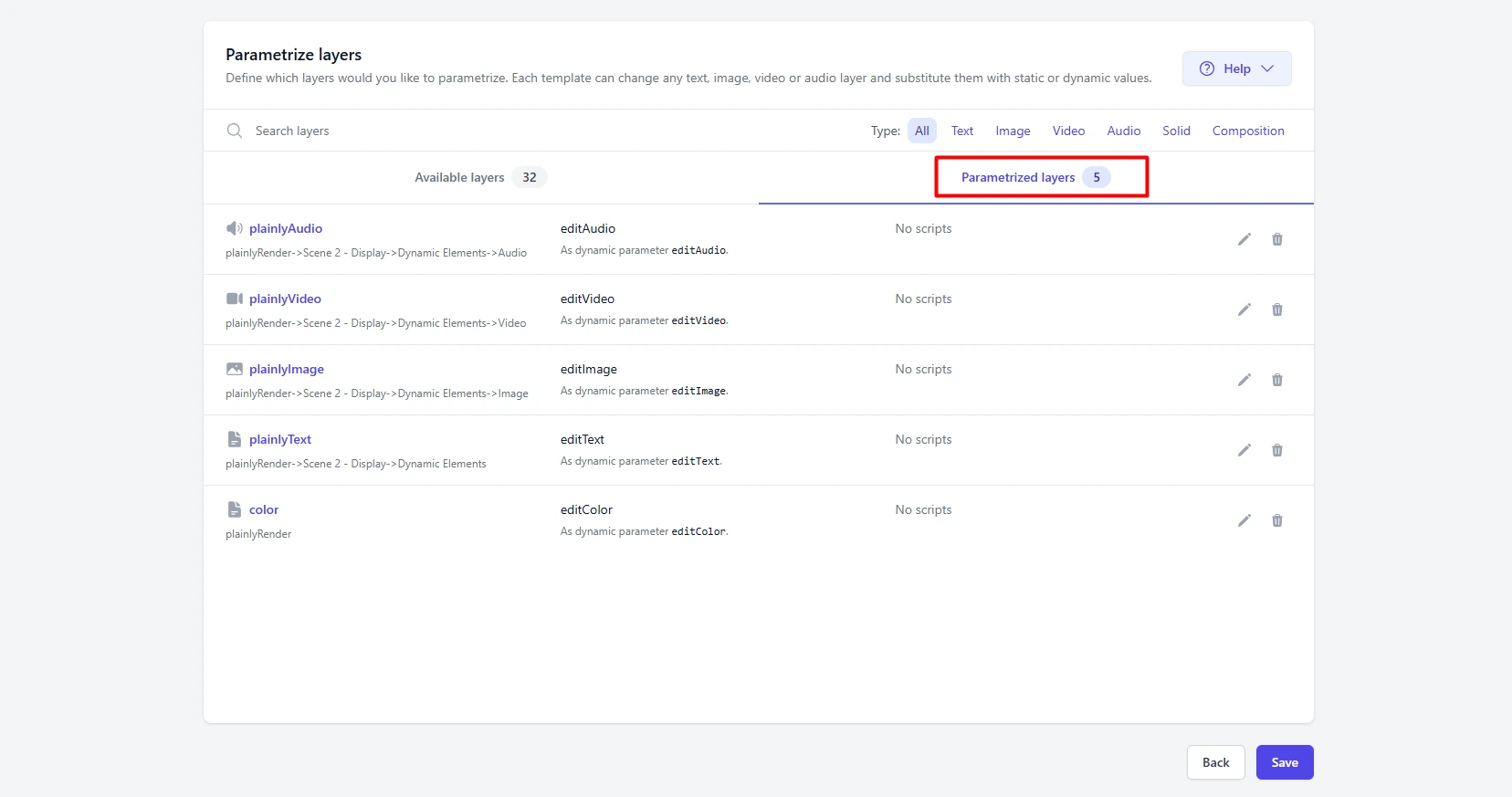This screenshot has width=1512, height=797.
Task: Click the plainlyVideo composition path text
Action: (376, 323)
